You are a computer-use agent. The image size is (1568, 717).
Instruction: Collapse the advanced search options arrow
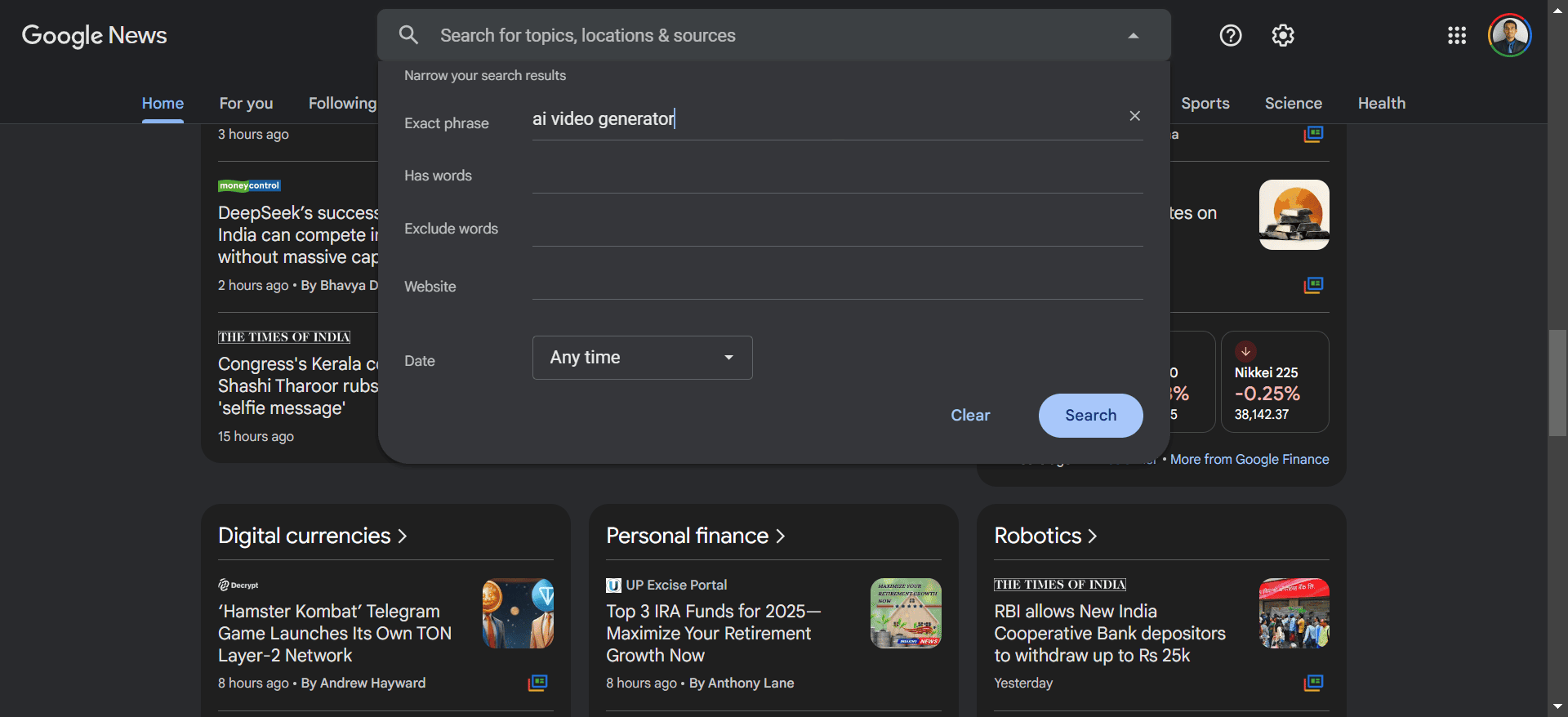pyautogui.click(x=1133, y=36)
